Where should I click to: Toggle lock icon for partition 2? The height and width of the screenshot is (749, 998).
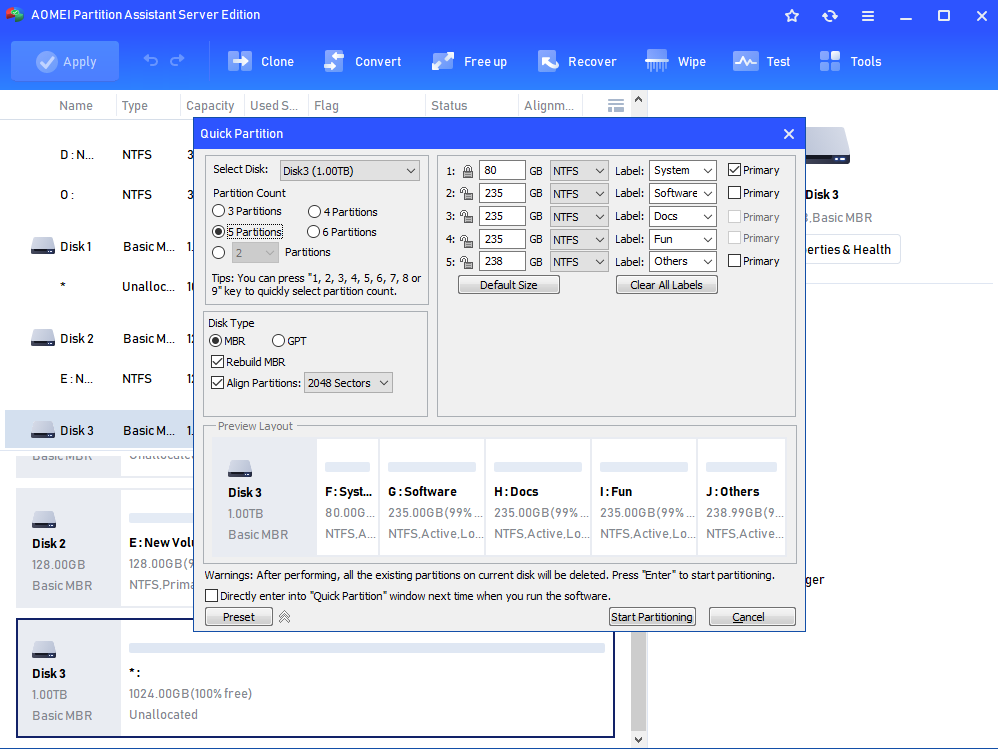[x=467, y=193]
